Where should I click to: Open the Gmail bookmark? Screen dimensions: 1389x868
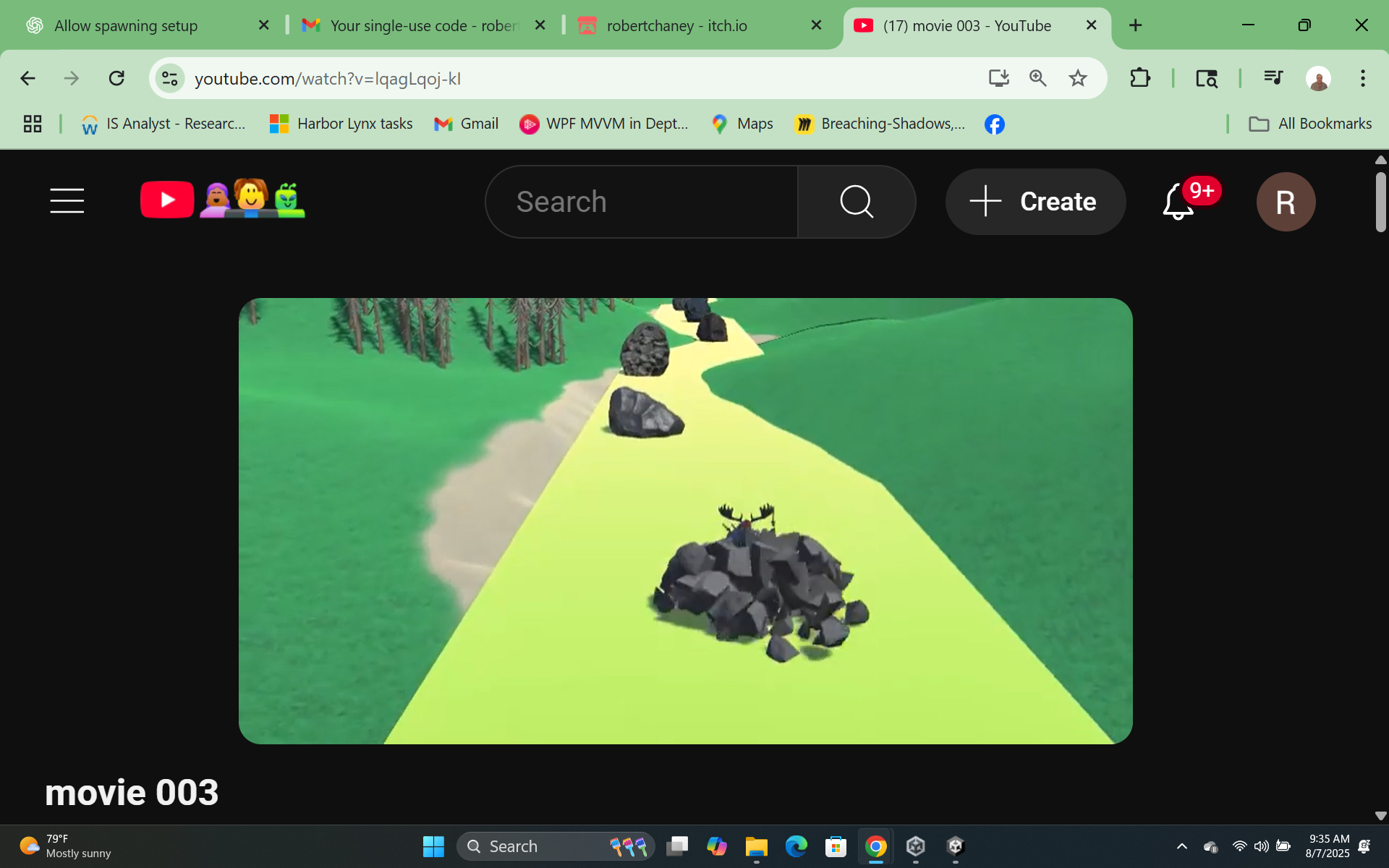(466, 124)
